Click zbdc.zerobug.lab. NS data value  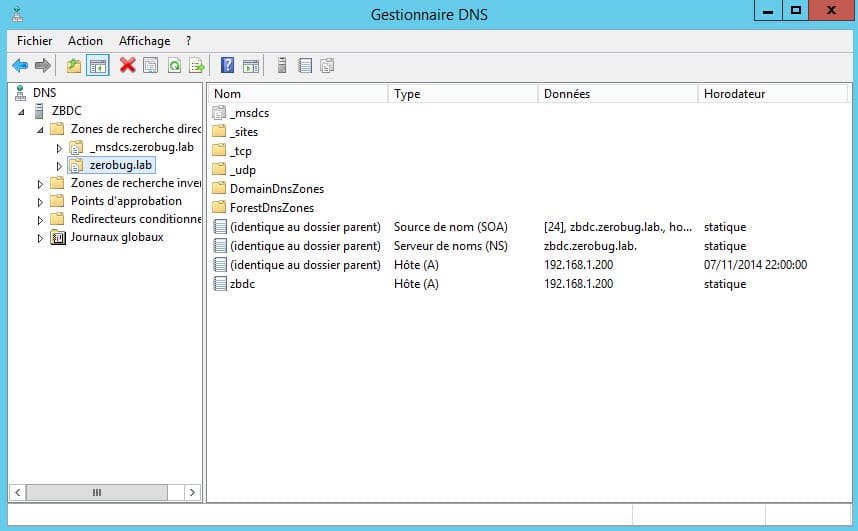tap(590, 246)
